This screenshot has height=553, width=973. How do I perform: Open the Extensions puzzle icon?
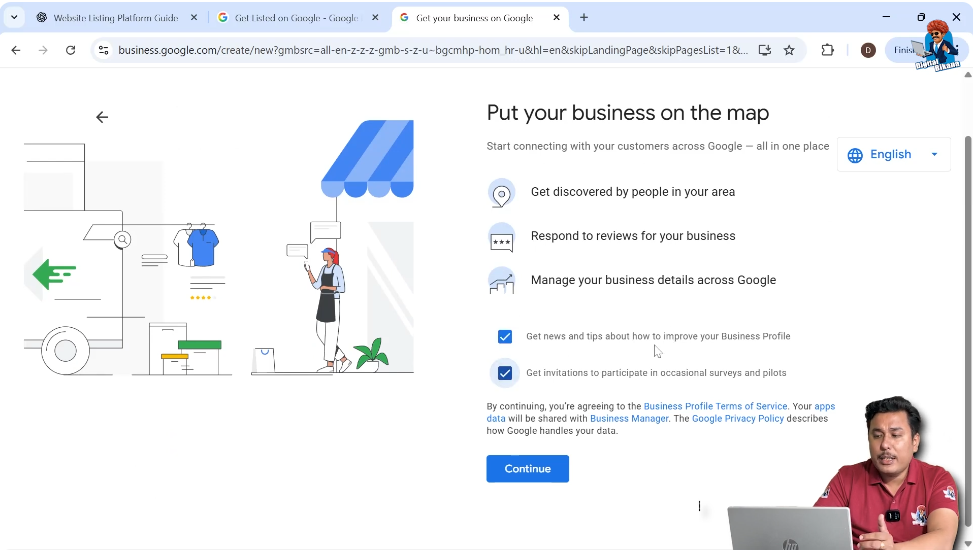tap(827, 50)
